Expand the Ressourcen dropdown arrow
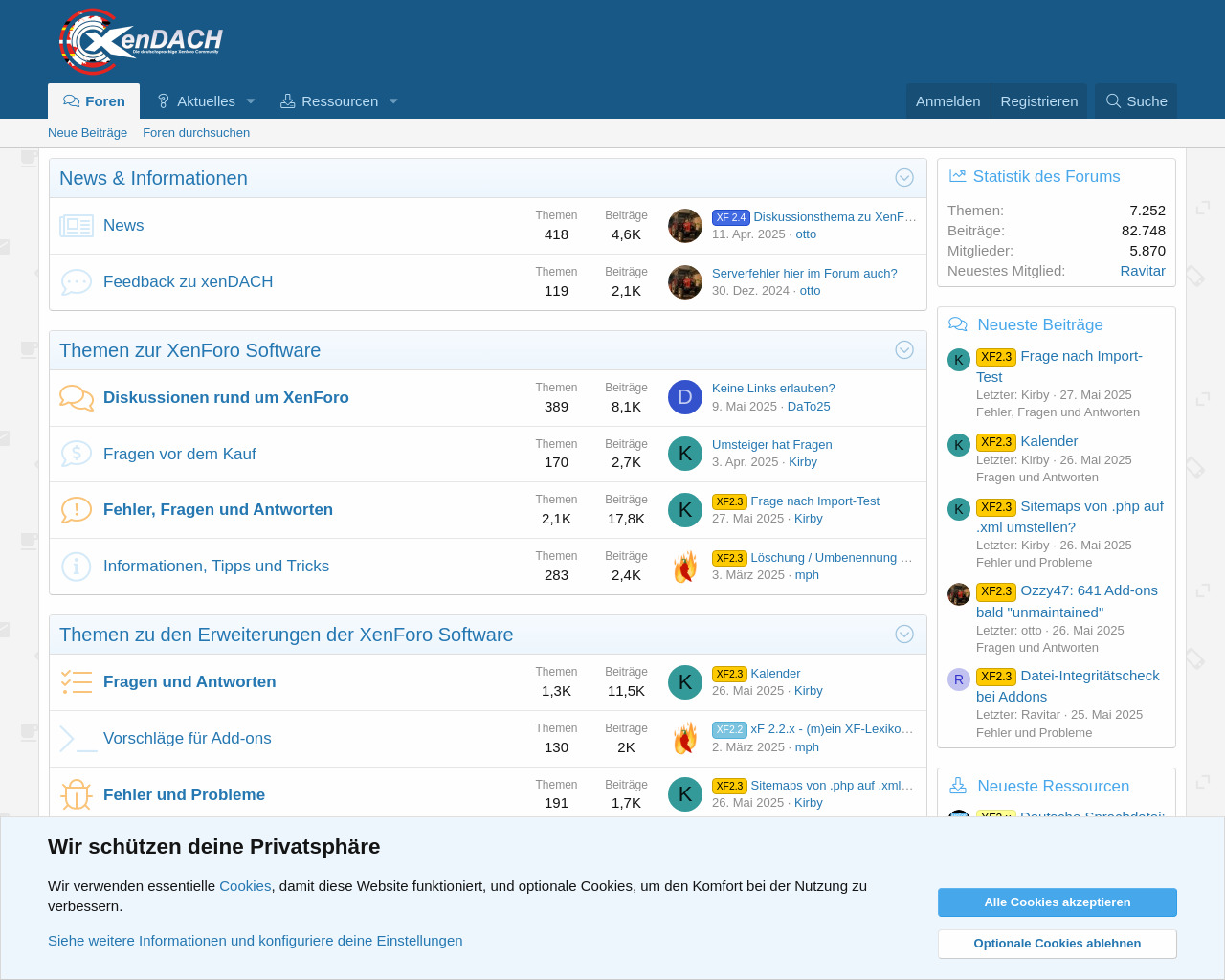 click(x=393, y=101)
